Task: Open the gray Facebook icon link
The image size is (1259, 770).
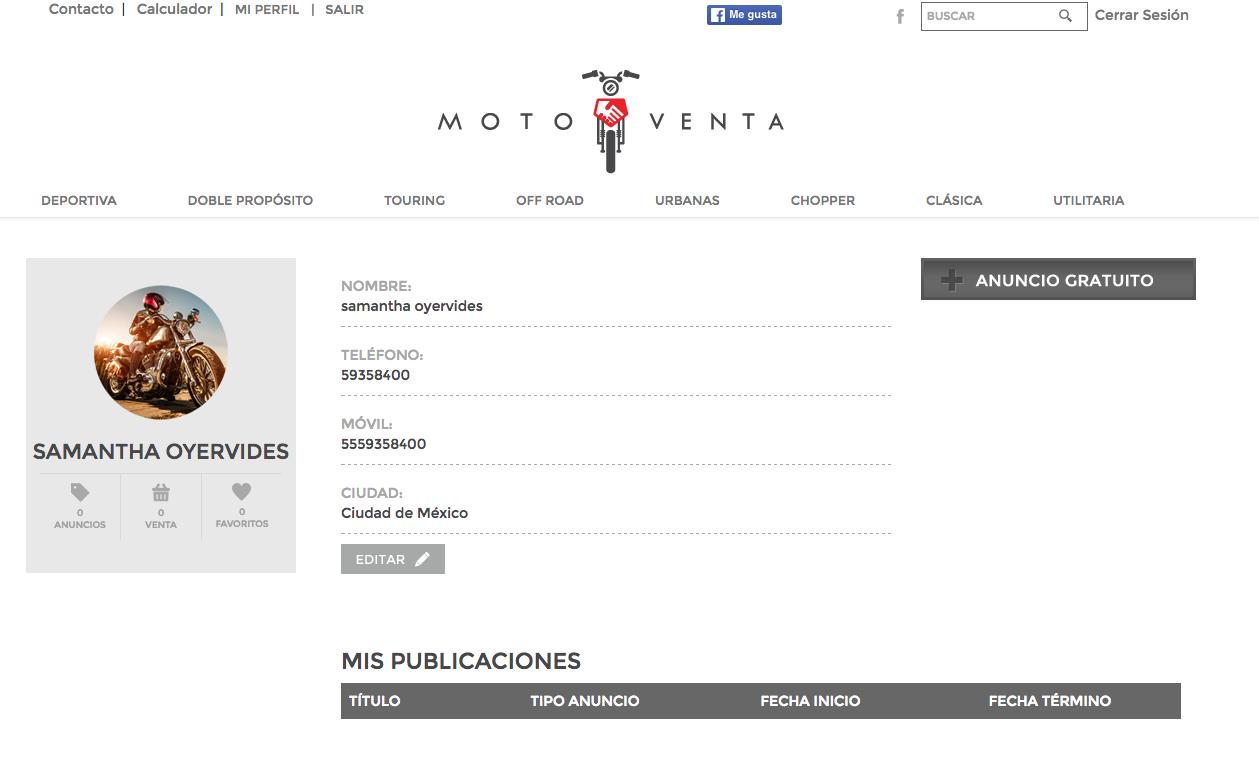Action: (900, 16)
